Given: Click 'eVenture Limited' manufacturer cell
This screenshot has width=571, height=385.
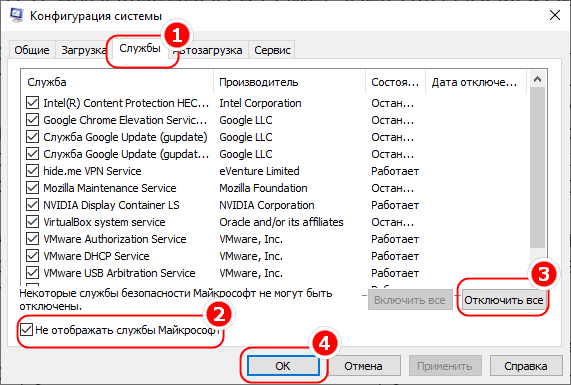Looking at the screenshot, I should pos(259,171).
